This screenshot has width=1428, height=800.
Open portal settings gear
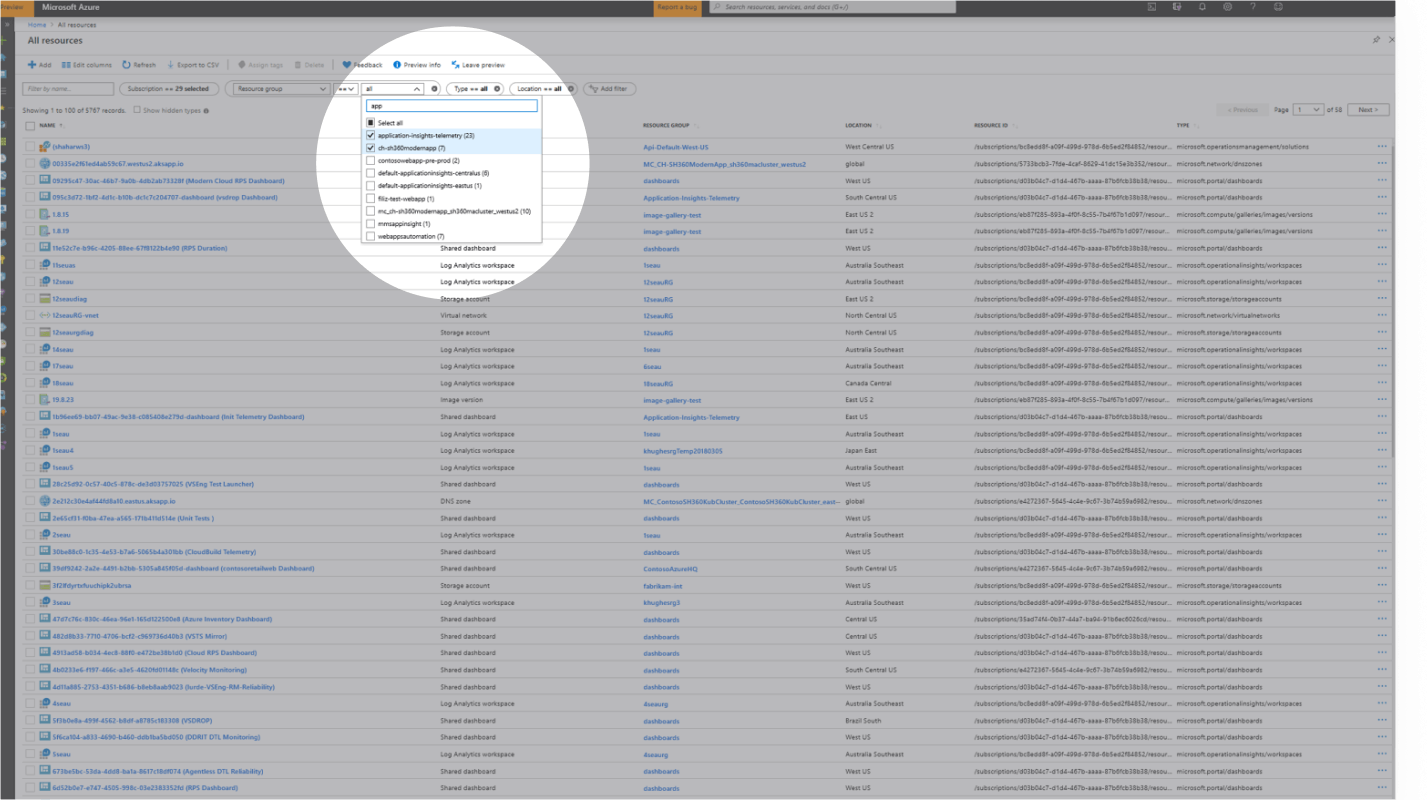1227,7
